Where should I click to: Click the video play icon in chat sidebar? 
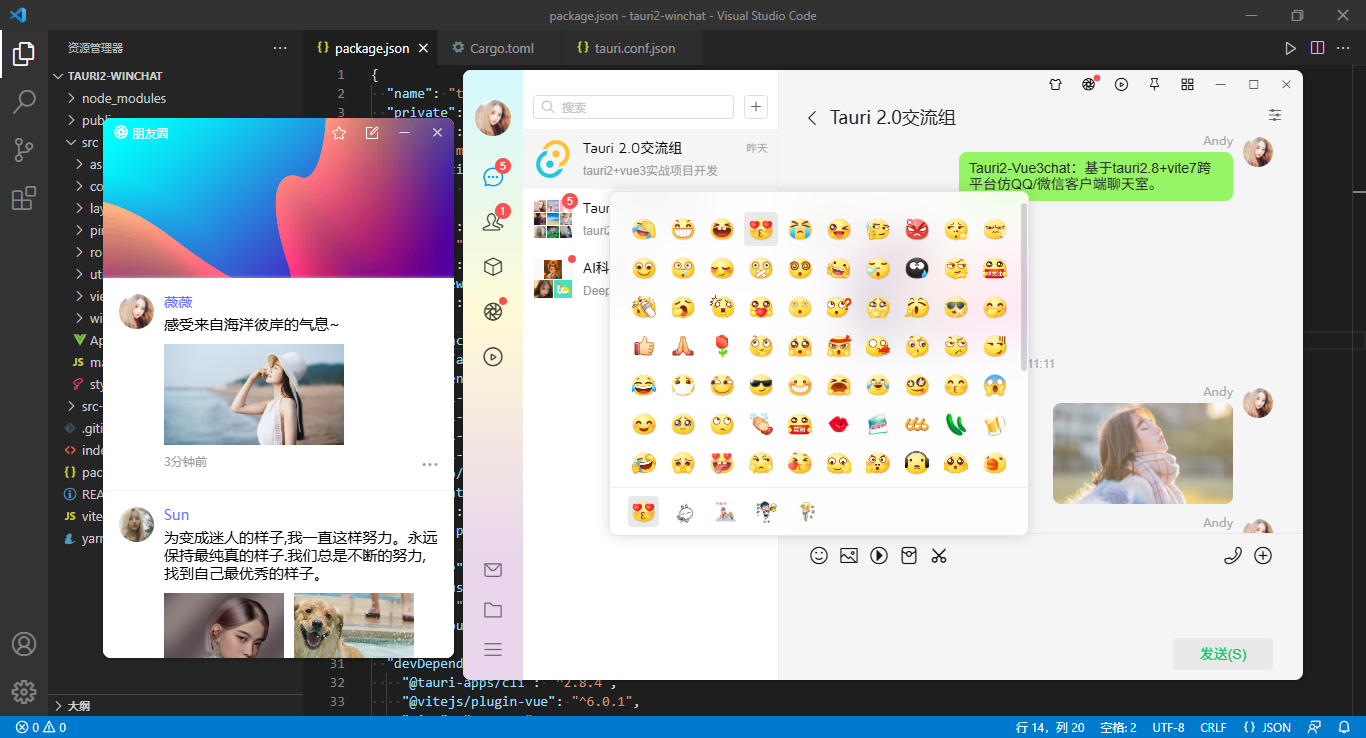pos(493,356)
